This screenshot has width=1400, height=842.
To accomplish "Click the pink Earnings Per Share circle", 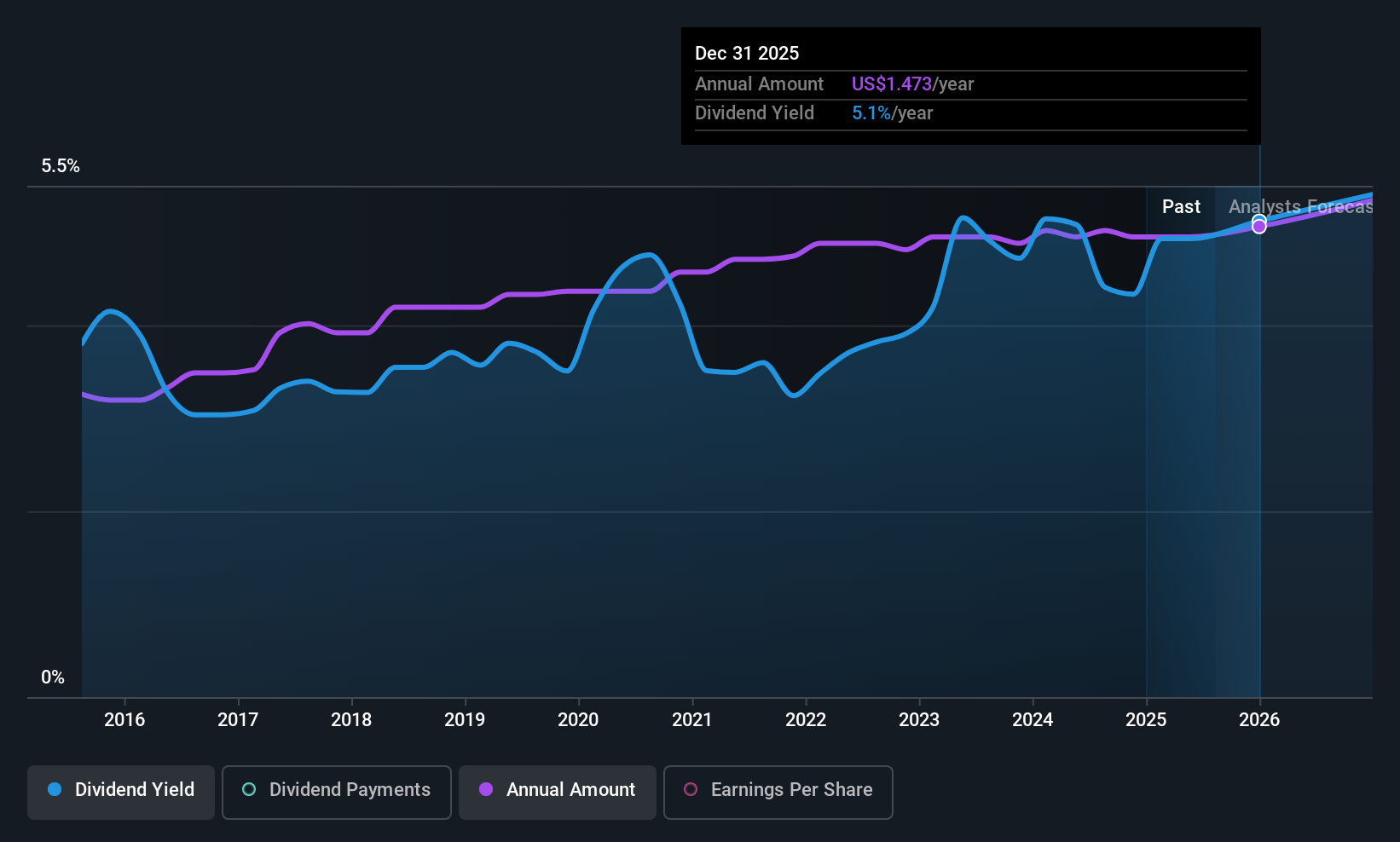I will coord(691,790).
